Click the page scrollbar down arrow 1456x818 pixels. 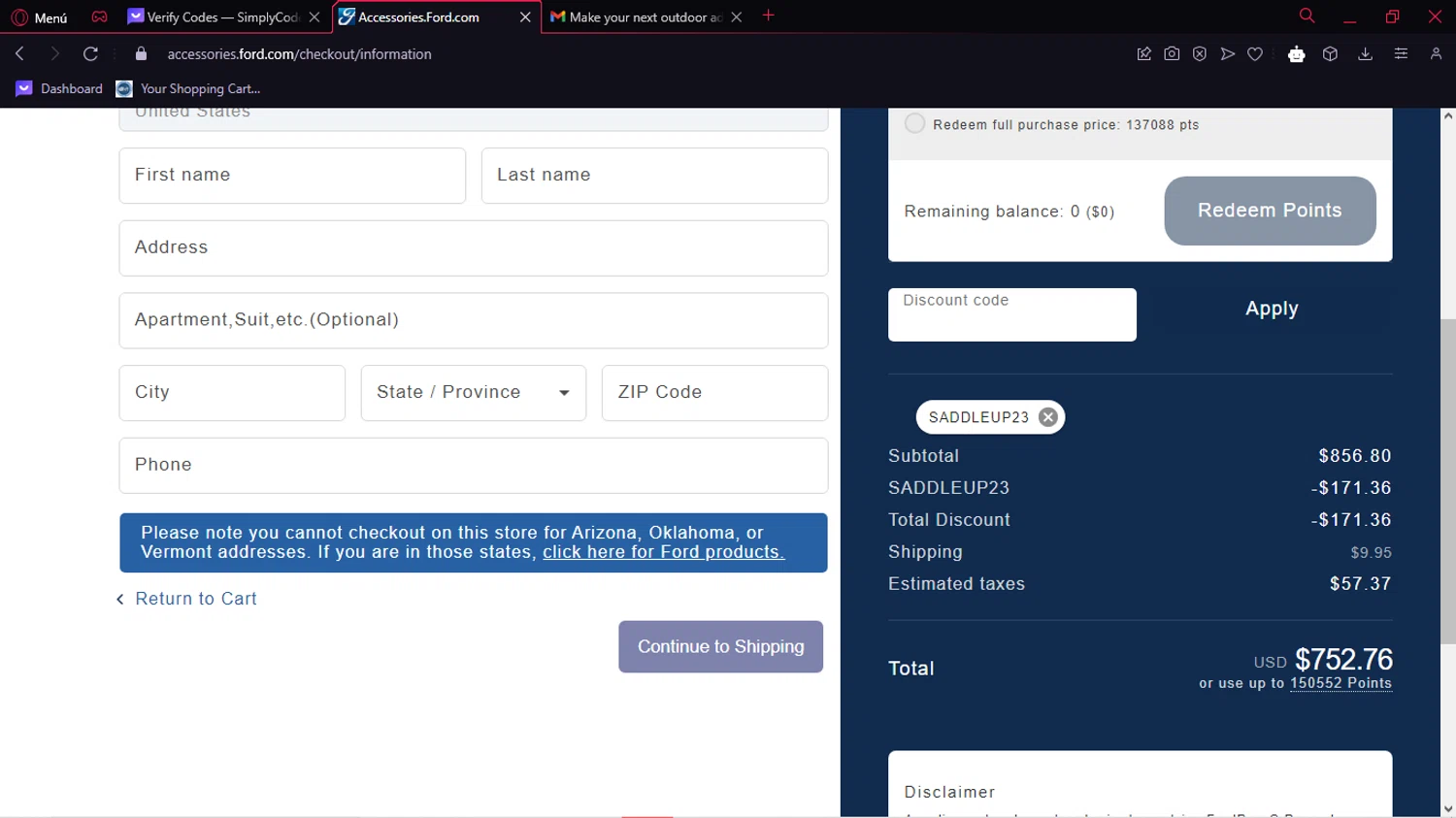pyautogui.click(x=1447, y=808)
